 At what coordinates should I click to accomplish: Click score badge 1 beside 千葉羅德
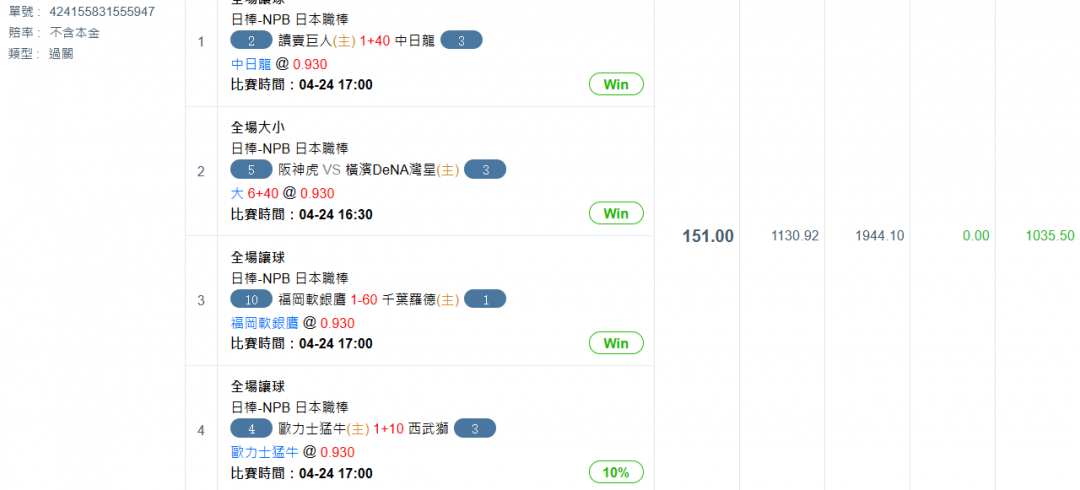point(485,299)
